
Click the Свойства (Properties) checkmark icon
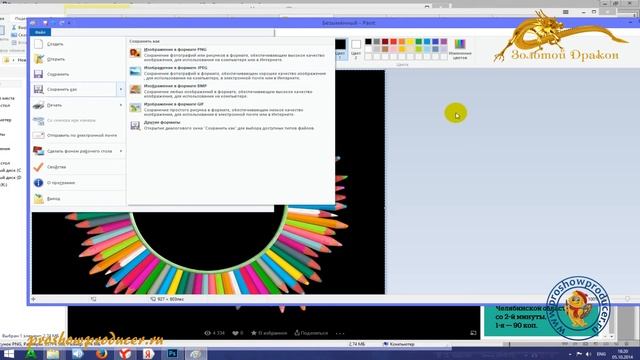(x=38, y=167)
